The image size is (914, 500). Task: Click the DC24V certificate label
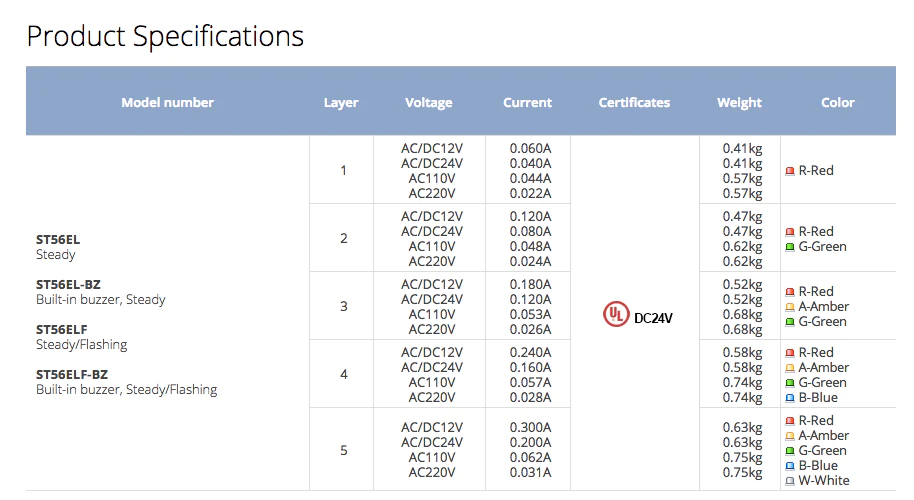(x=653, y=318)
